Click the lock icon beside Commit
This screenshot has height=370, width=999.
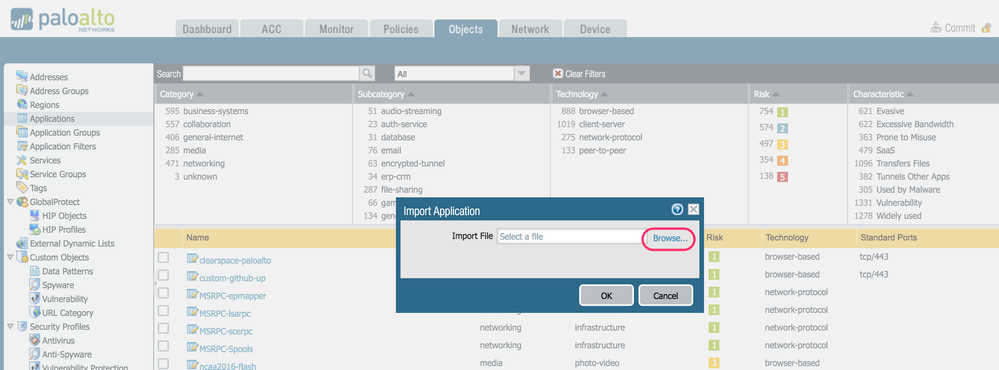(987, 28)
